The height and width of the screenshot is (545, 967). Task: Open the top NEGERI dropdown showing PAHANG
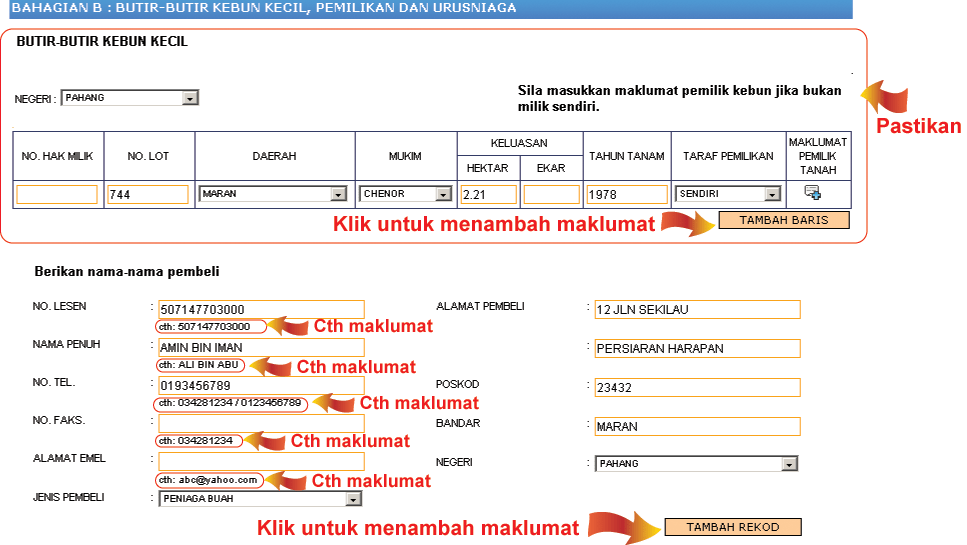(129, 98)
